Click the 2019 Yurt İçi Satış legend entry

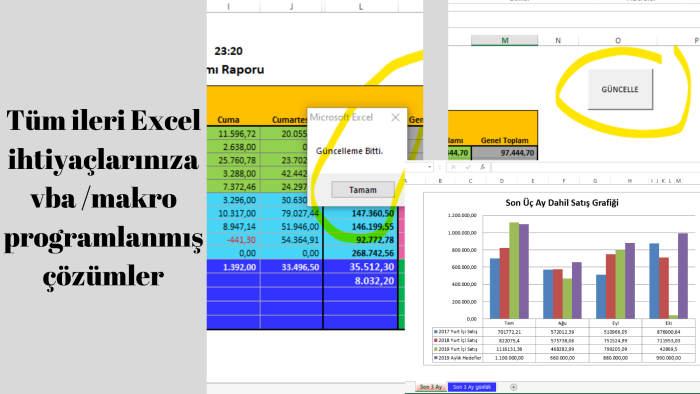[457, 349]
